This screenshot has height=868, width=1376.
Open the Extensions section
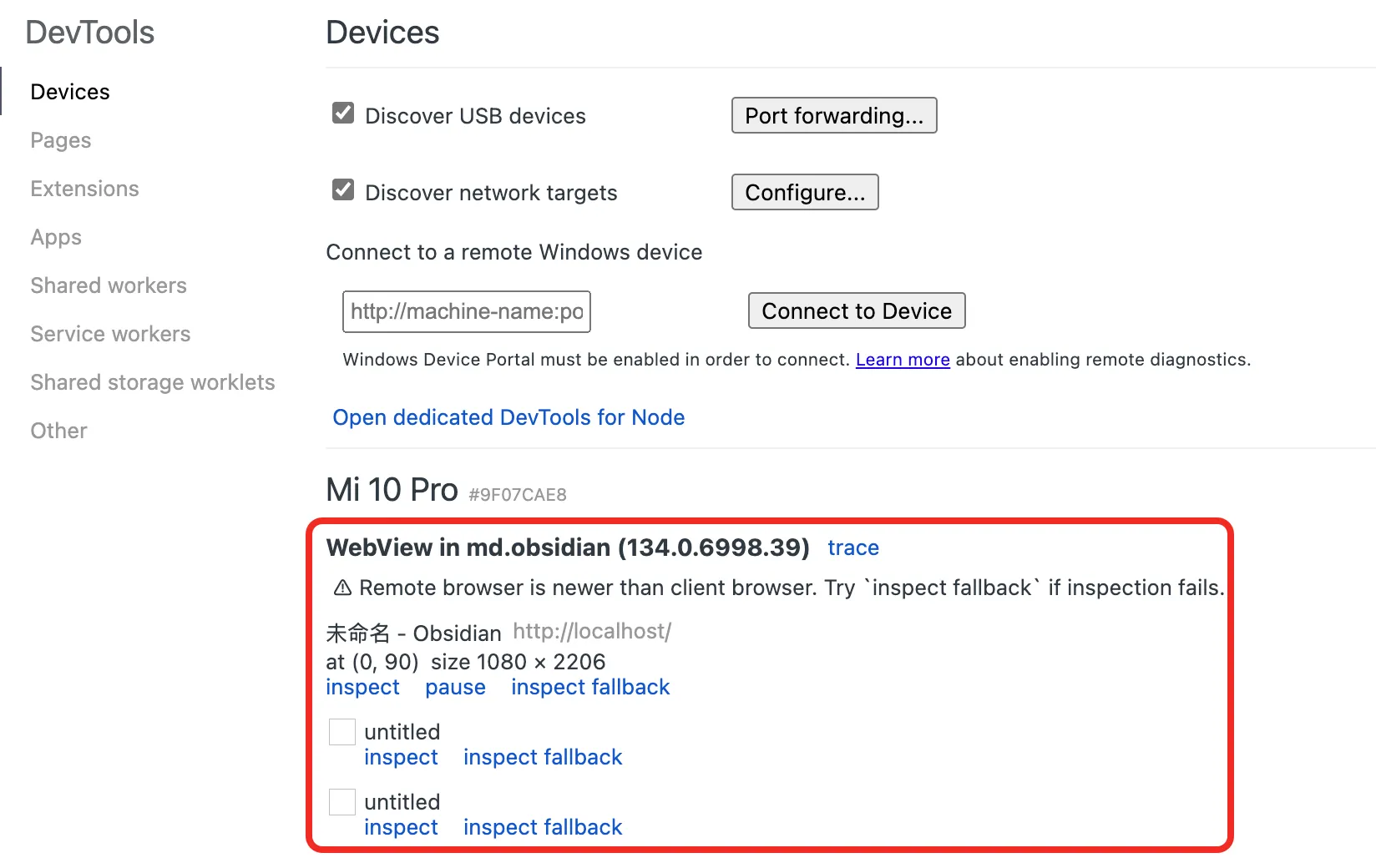pos(84,189)
